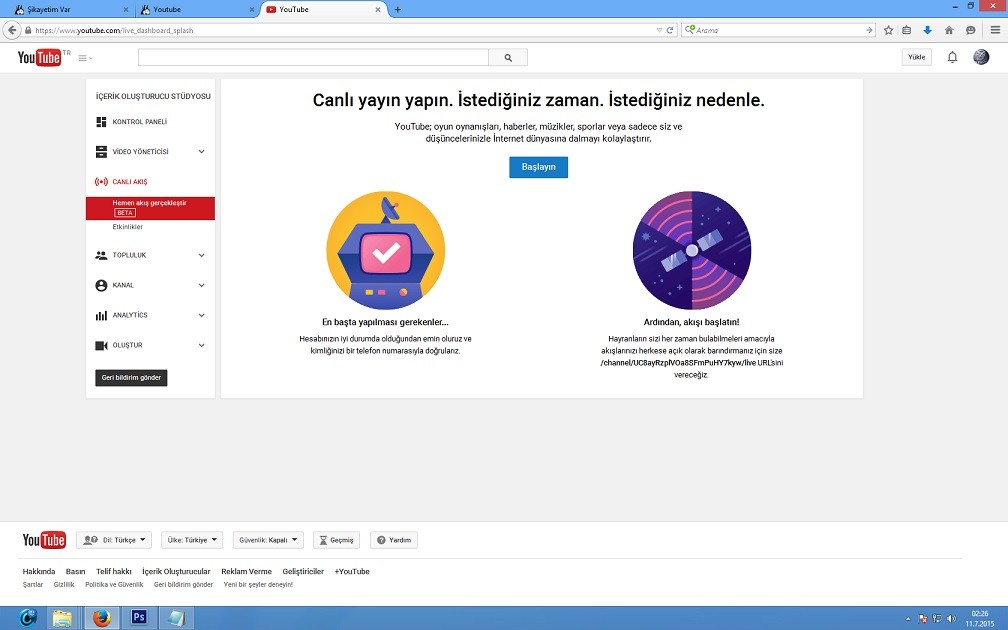
Task: Open the Hakkında footer link
Action: coord(39,572)
